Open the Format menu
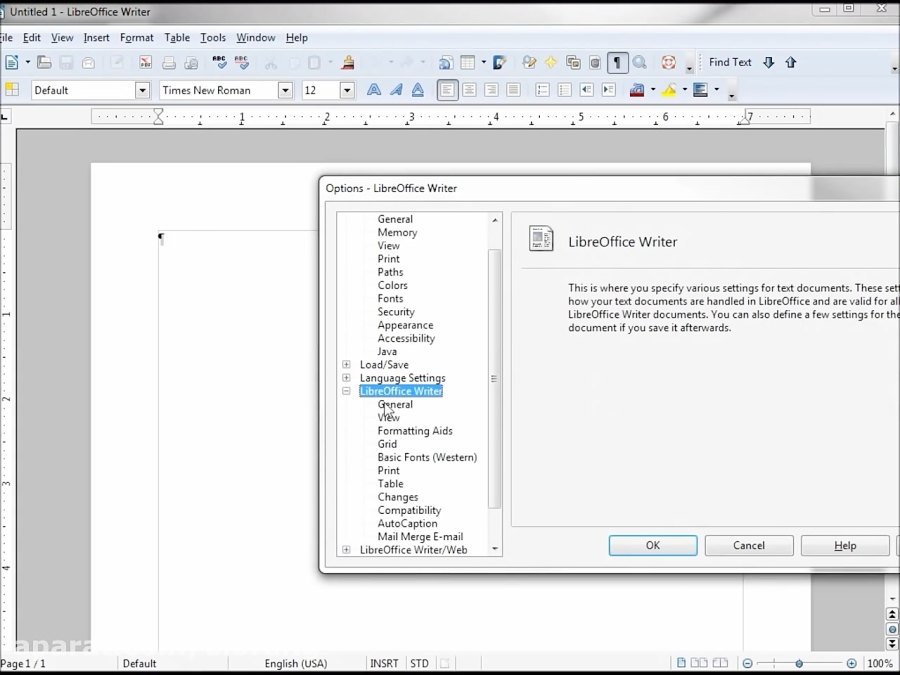This screenshot has height=675, width=900. coord(136,37)
